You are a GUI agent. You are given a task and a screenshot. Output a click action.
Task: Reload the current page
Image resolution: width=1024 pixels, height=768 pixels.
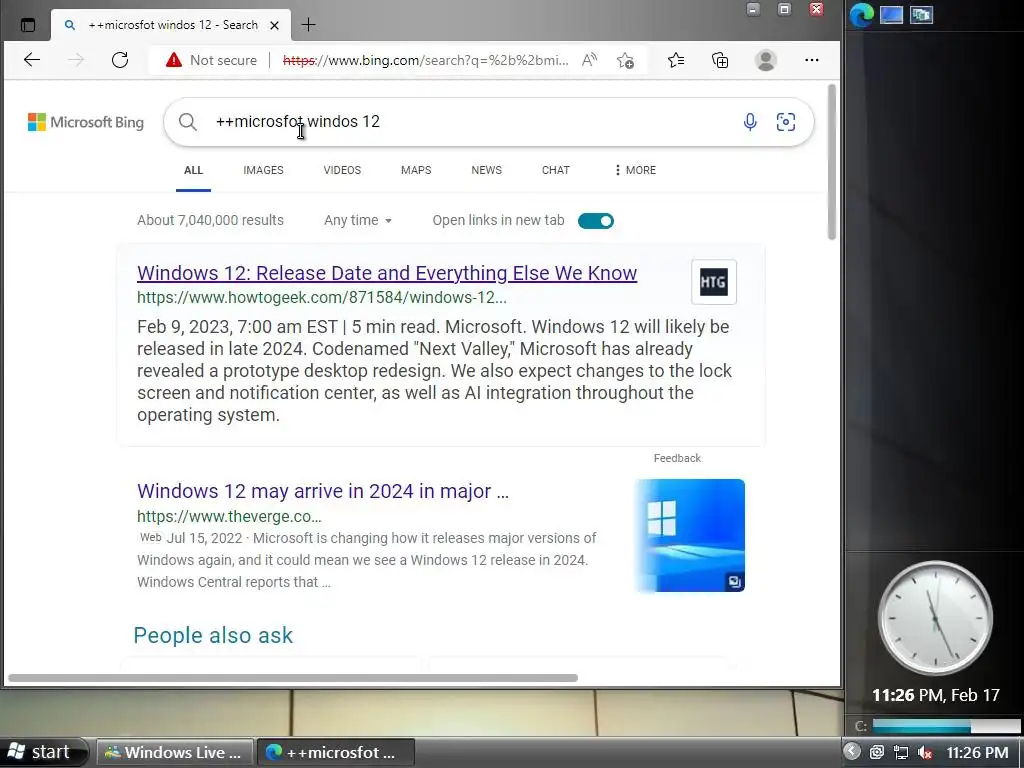120,60
